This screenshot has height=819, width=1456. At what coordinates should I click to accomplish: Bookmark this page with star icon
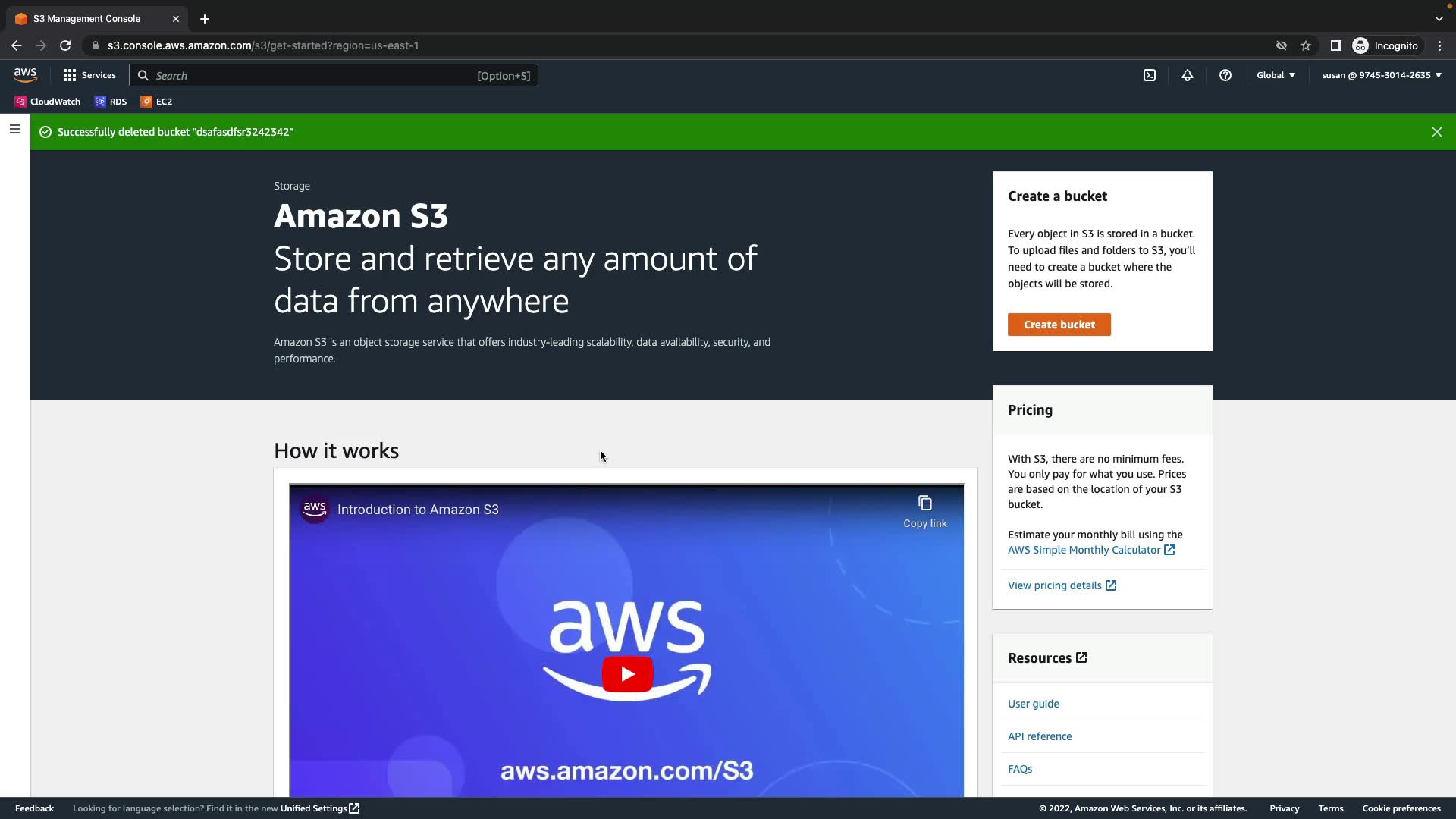pyautogui.click(x=1306, y=45)
